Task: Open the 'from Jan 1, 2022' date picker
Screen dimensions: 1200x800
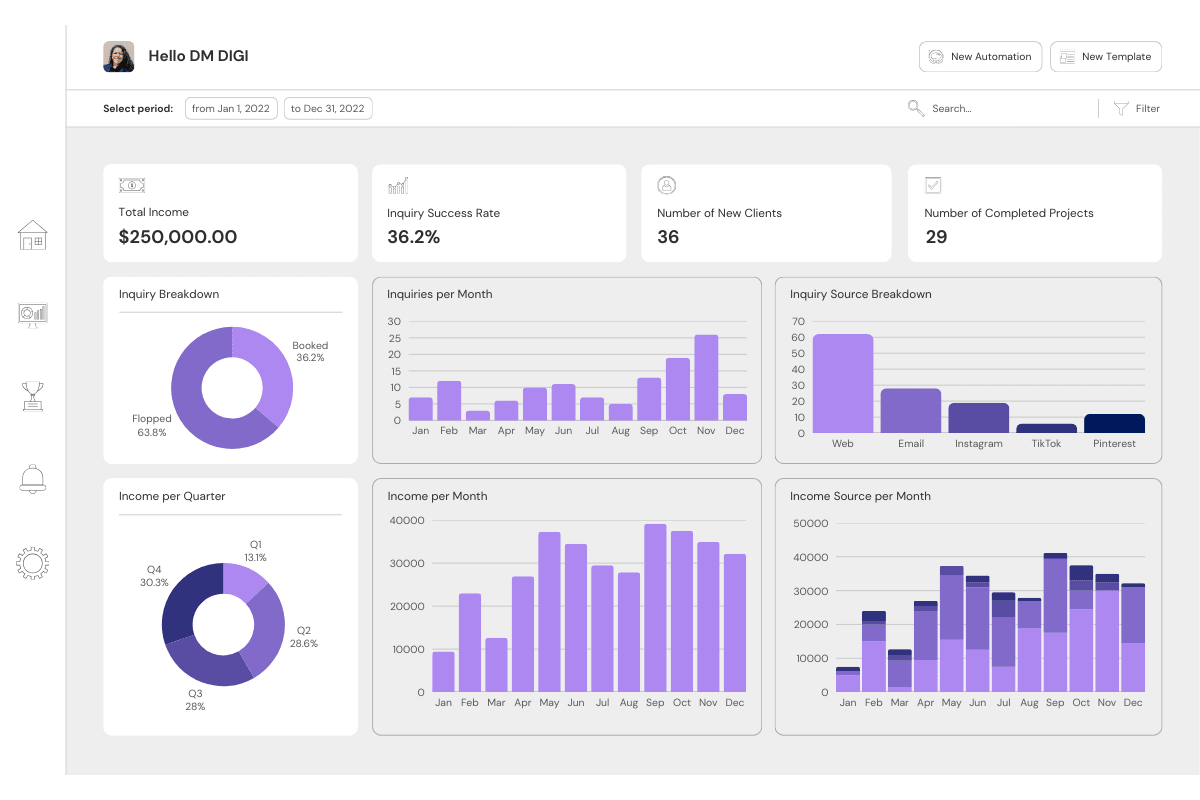Action: (231, 108)
